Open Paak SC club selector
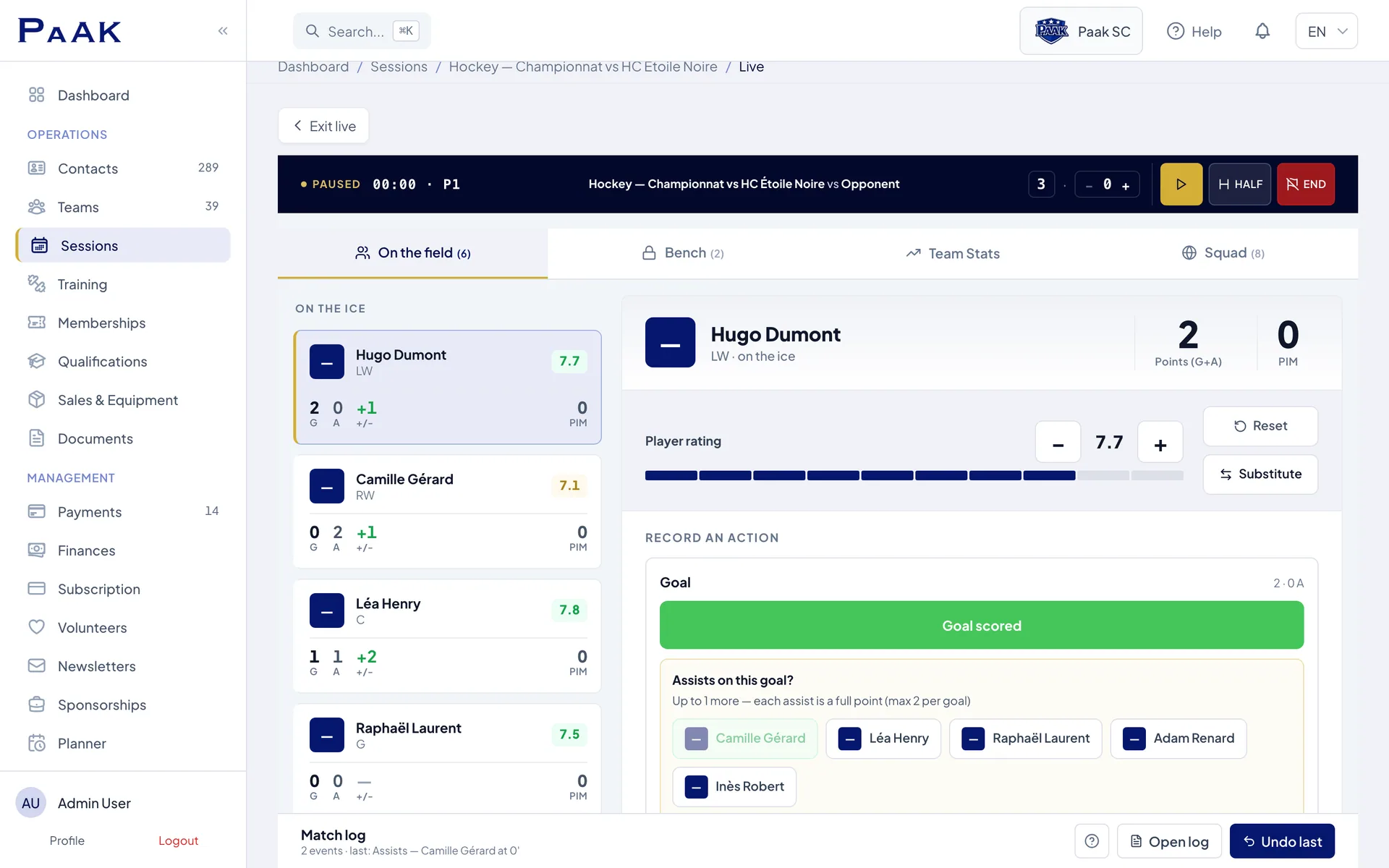This screenshot has width=1389, height=868. coord(1081,31)
